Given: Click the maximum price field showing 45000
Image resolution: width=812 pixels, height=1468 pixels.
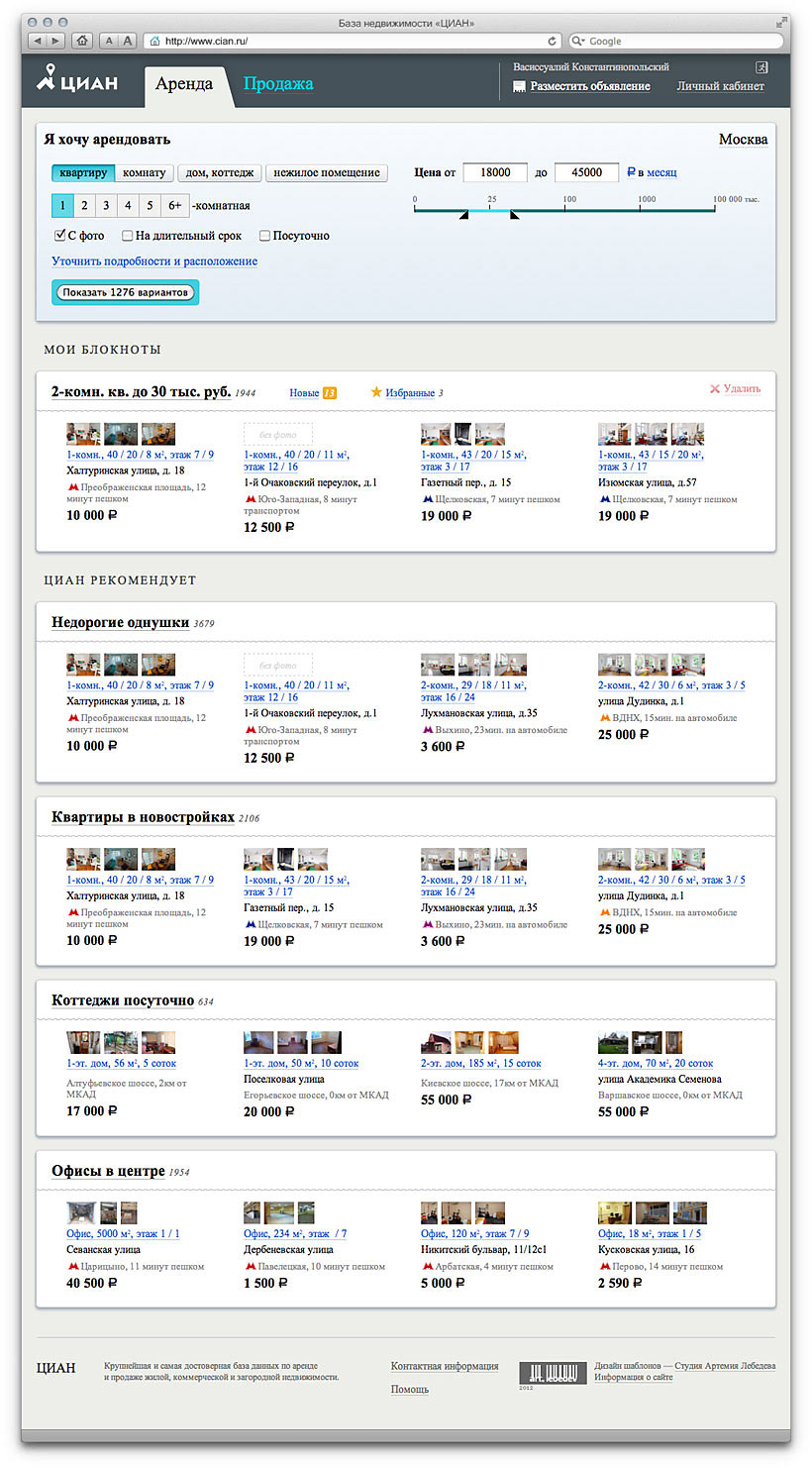Looking at the screenshot, I should 586,172.
